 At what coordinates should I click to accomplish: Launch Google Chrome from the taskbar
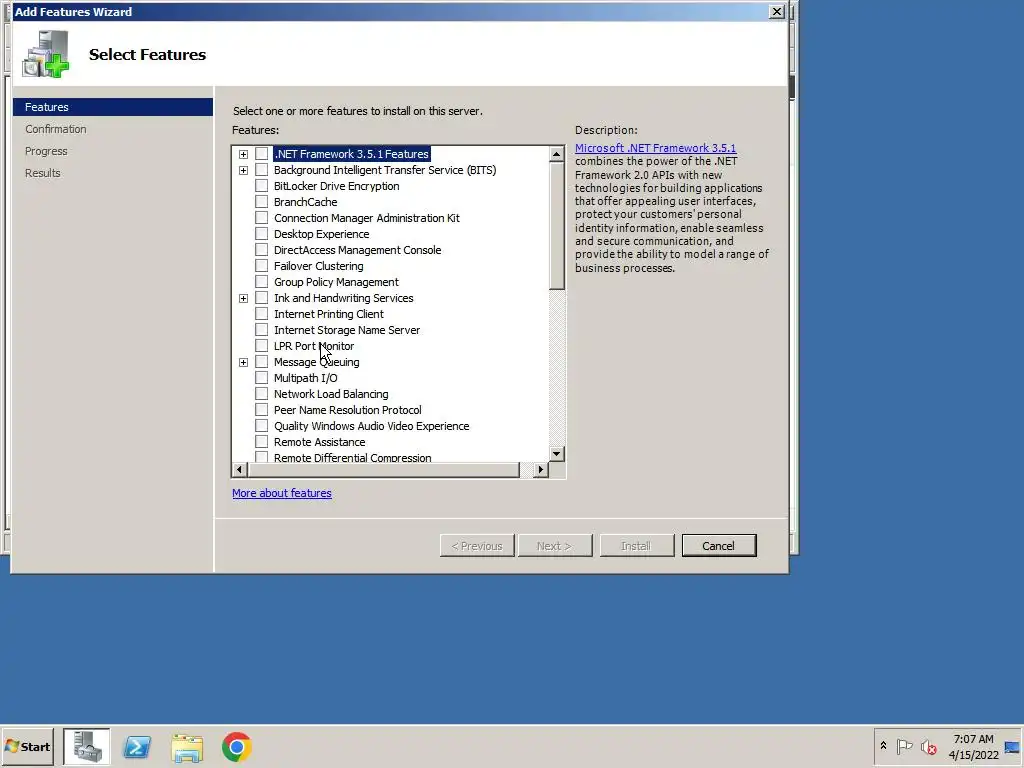236,746
